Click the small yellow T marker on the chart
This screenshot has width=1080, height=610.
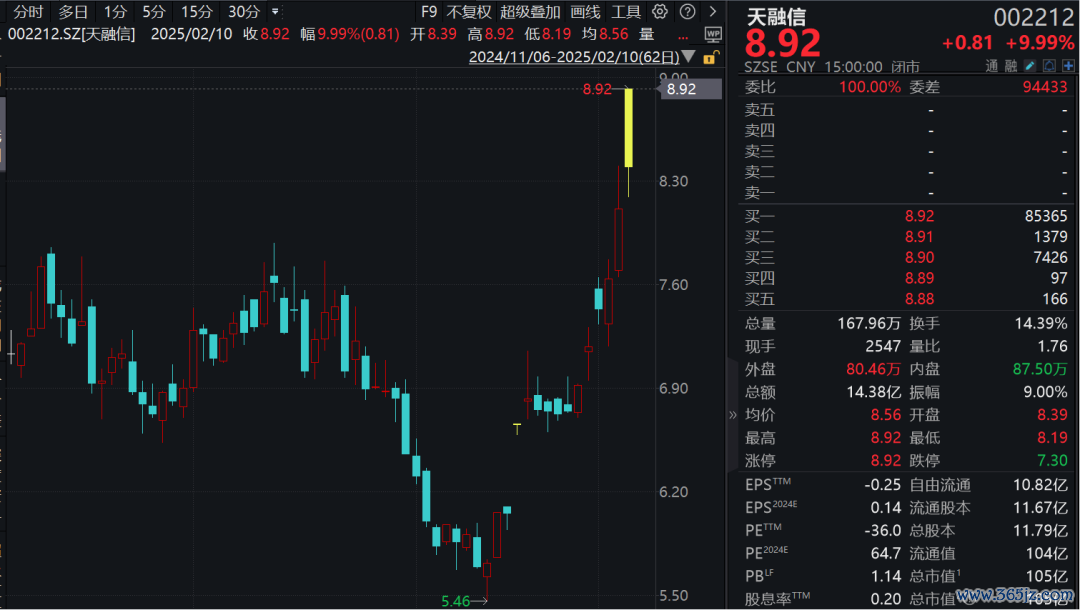tap(517, 428)
